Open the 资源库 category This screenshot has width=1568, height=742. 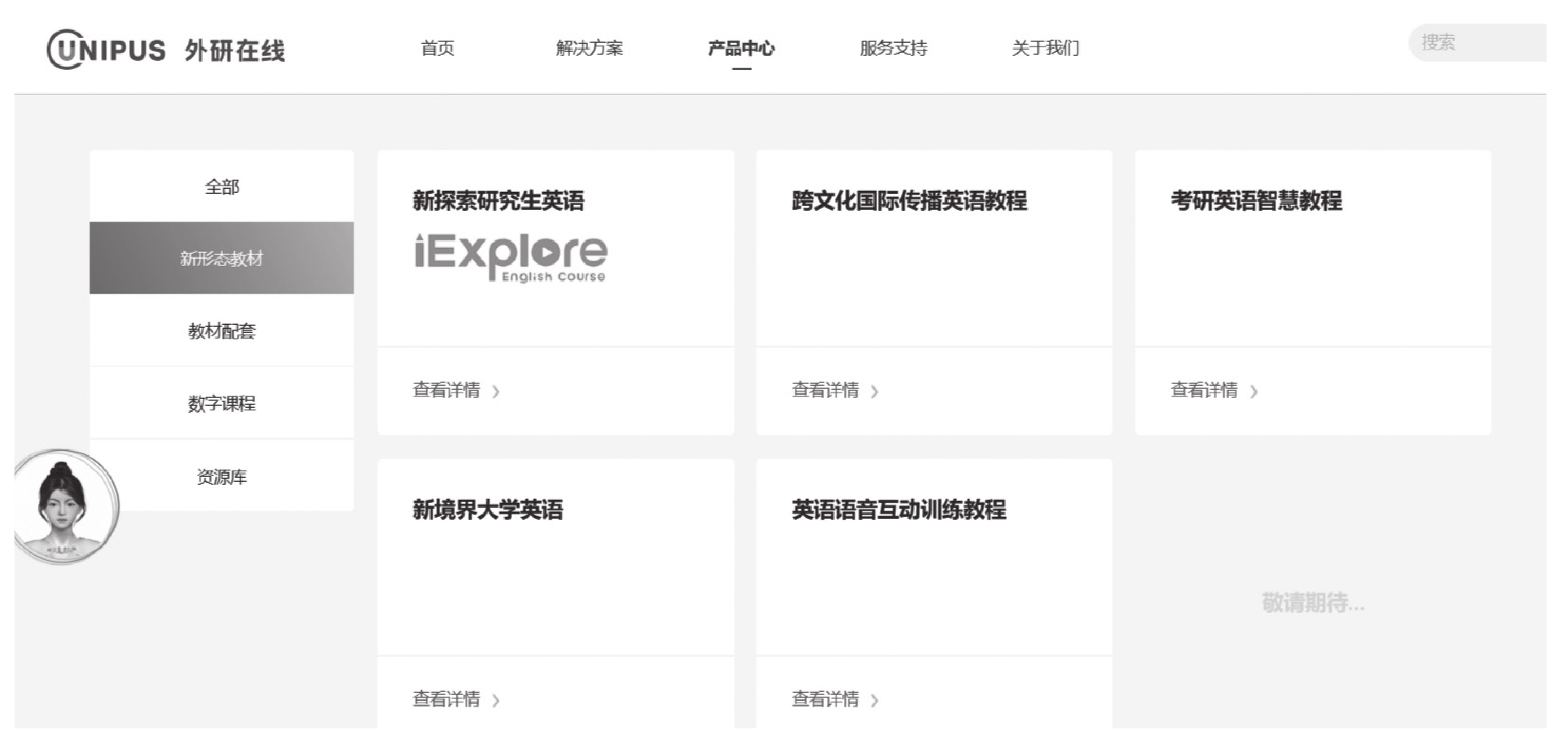pyautogui.click(x=221, y=476)
